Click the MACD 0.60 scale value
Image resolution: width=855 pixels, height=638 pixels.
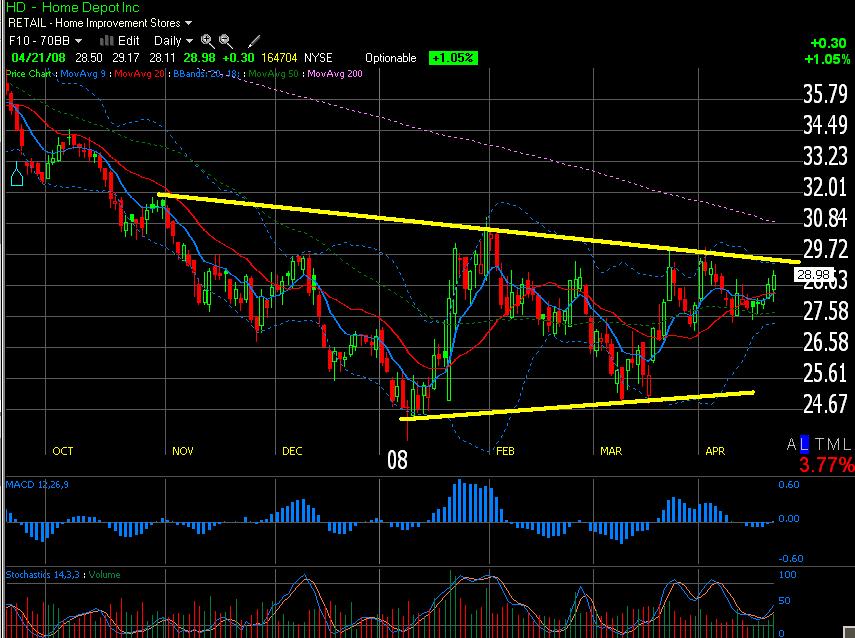pos(788,484)
